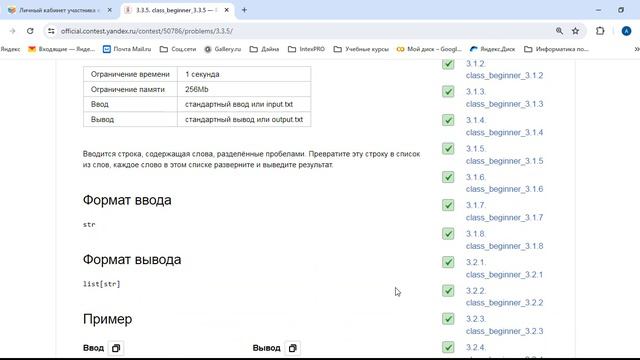Click стандартный ввод или input.txt cell
Viewport: 640px width, 360px height.
pyautogui.click(x=244, y=104)
